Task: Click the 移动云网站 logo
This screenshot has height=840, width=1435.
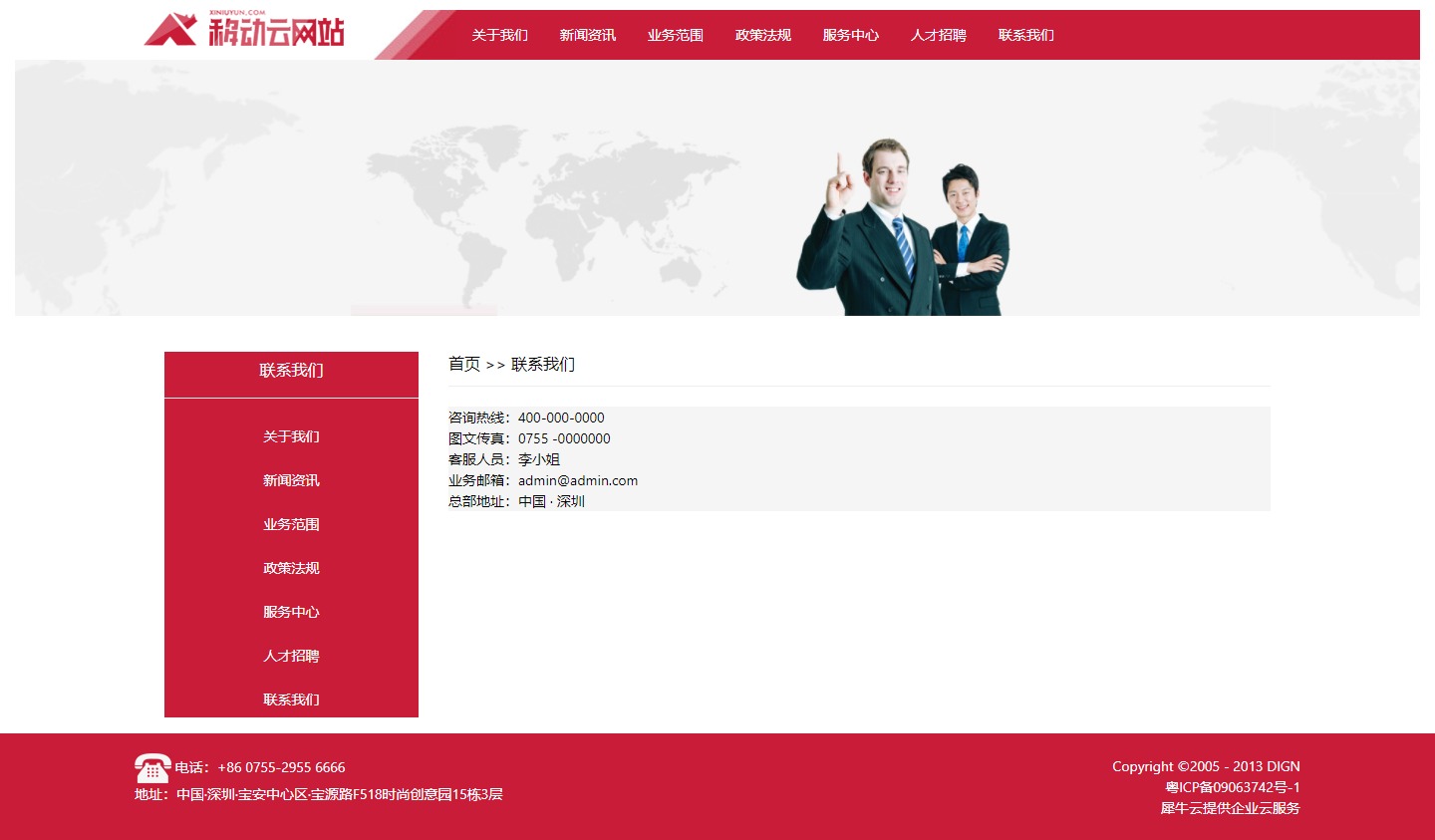Action: coord(245,31)
